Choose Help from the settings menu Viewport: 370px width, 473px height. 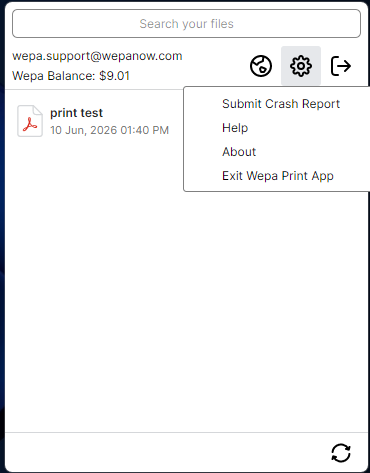tap(235, 128)
